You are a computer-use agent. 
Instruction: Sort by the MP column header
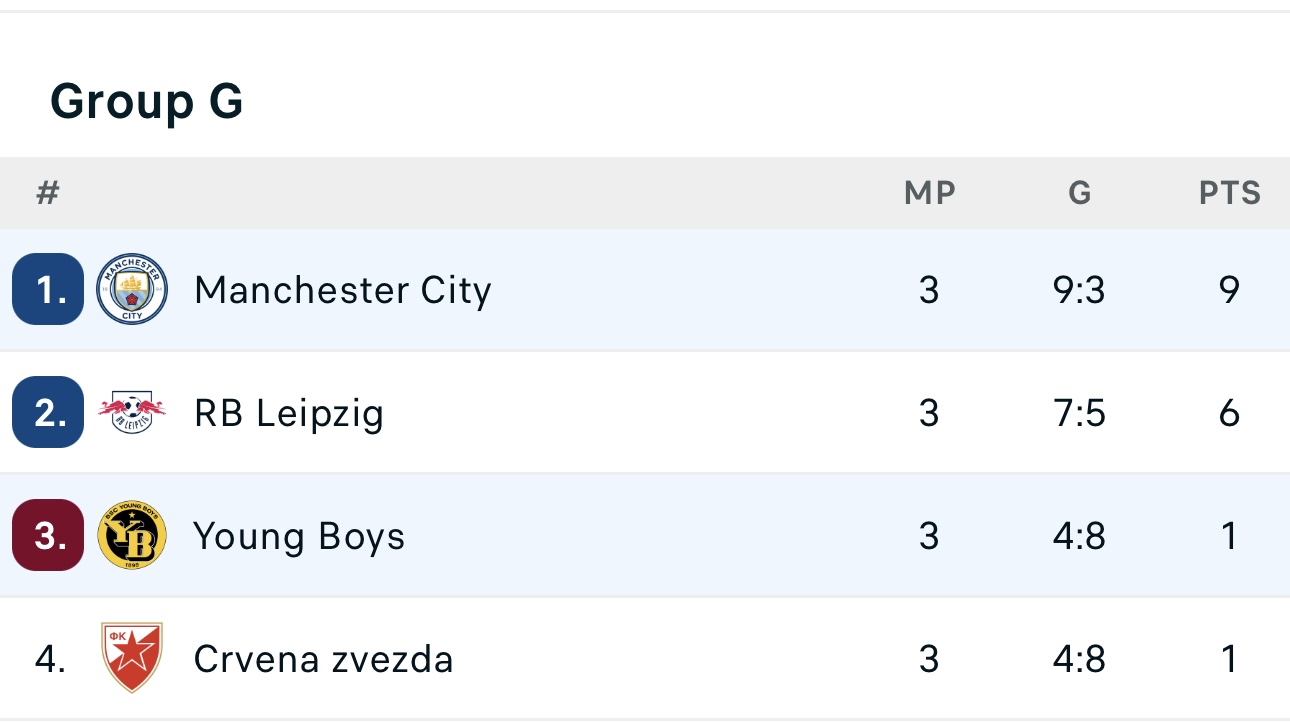pyautogui.click(x=930, y=193)
